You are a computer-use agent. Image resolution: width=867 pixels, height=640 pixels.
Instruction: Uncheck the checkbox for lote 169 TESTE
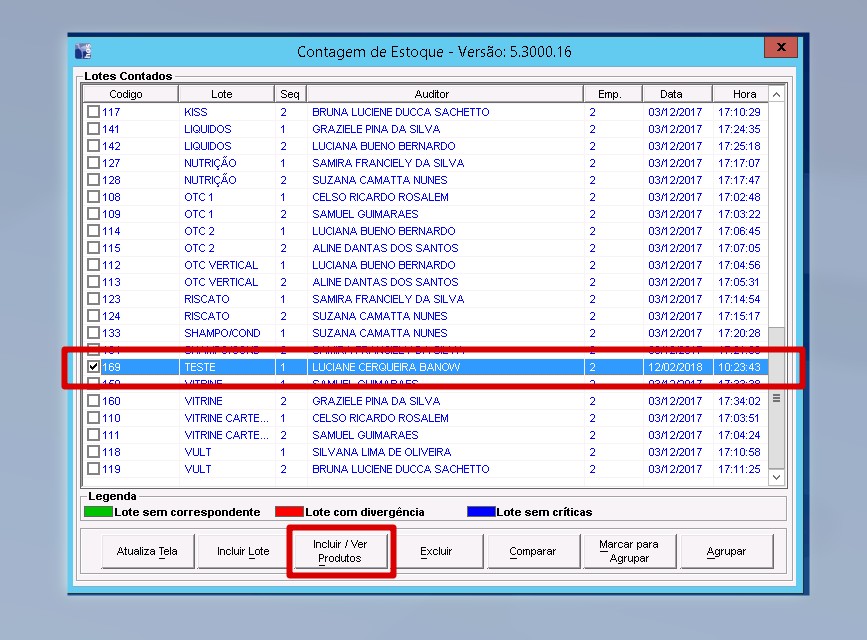(x=93, y=367)
